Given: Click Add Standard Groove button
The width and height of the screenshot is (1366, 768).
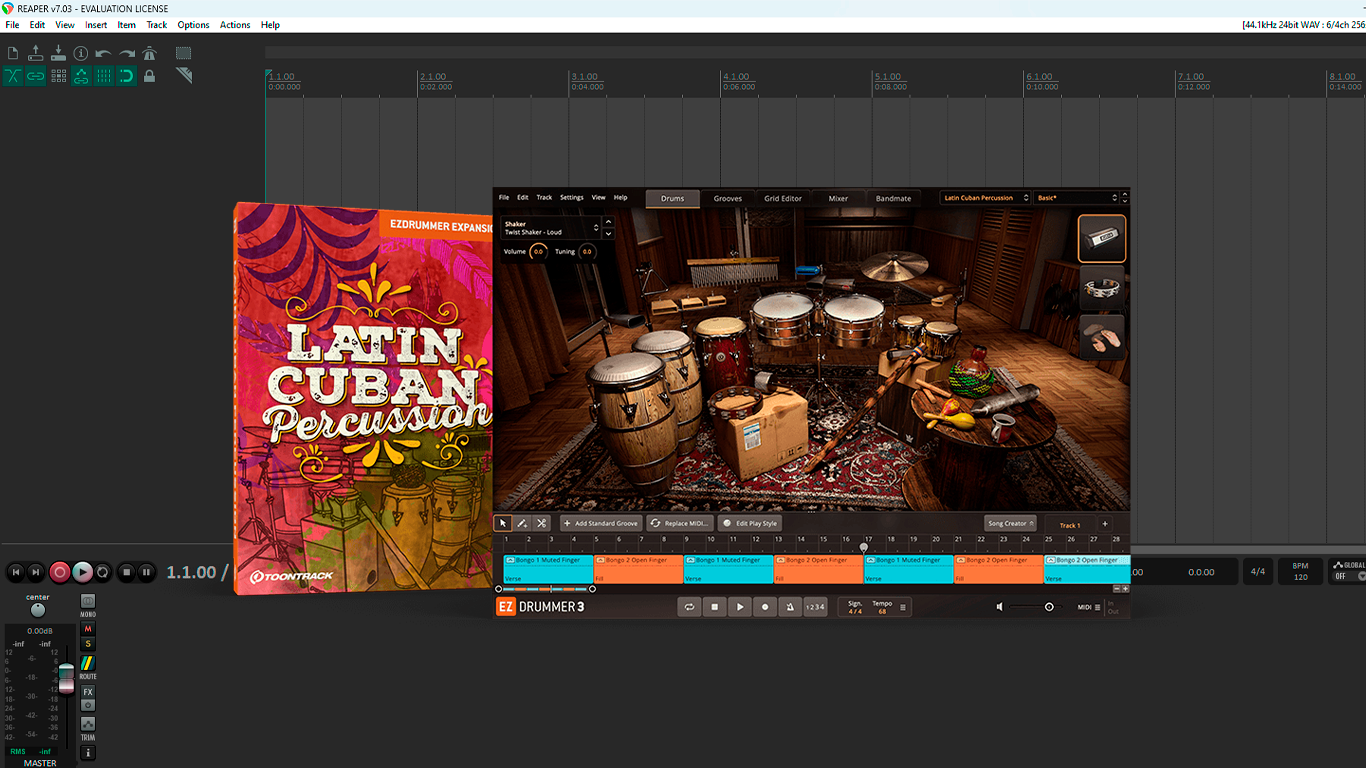Looking at the screenshot, I should tap(601, 523).
